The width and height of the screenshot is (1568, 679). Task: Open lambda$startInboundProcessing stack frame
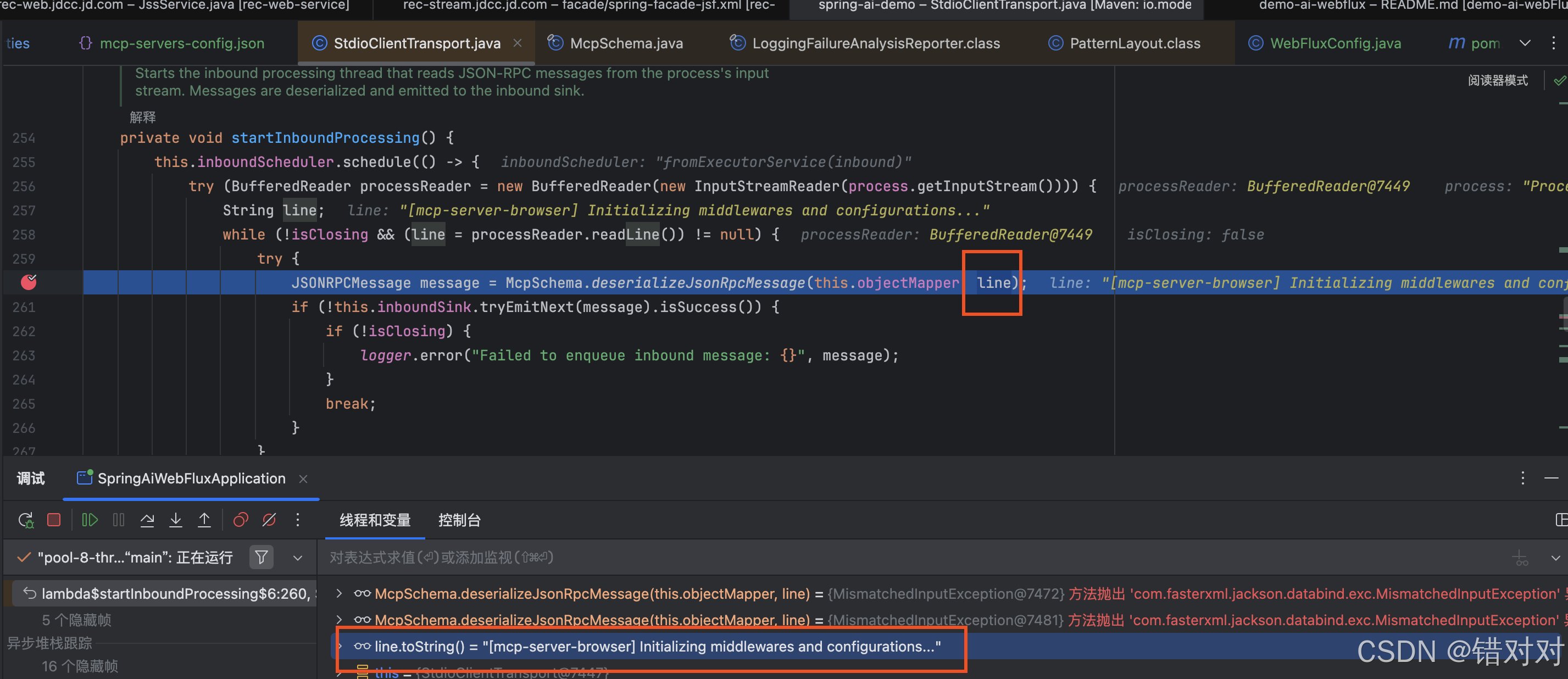164,593
